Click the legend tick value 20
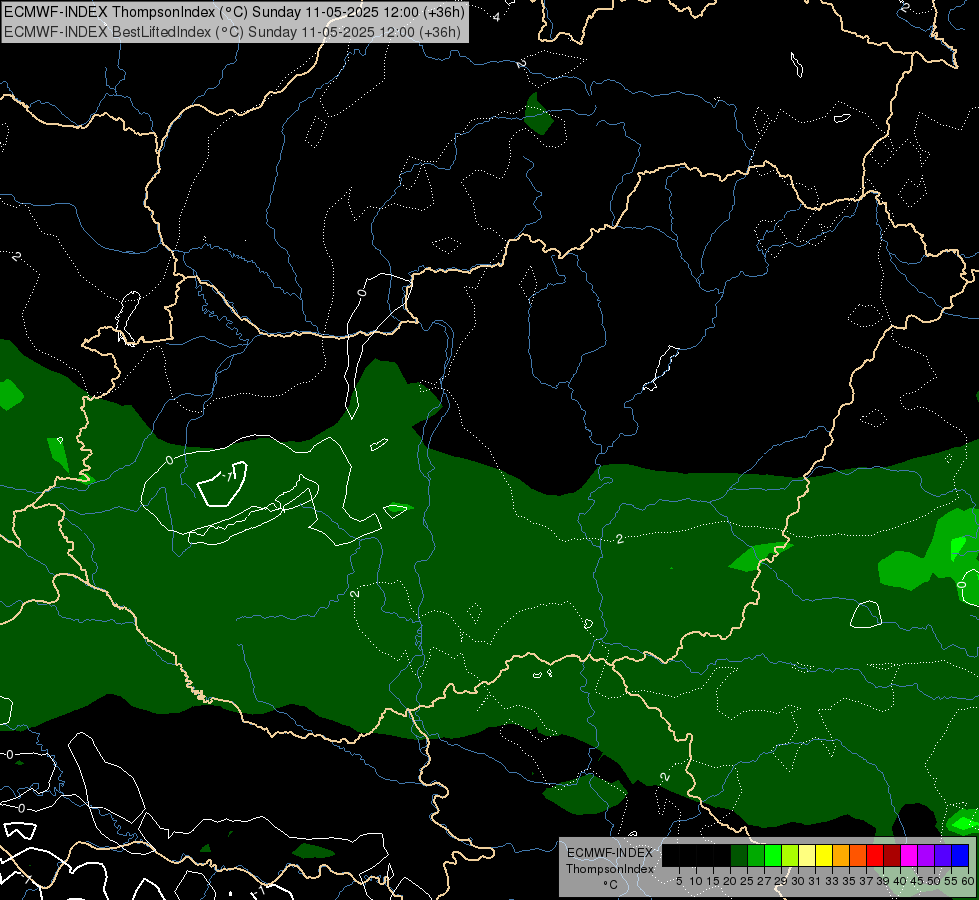 click(730, 881)
